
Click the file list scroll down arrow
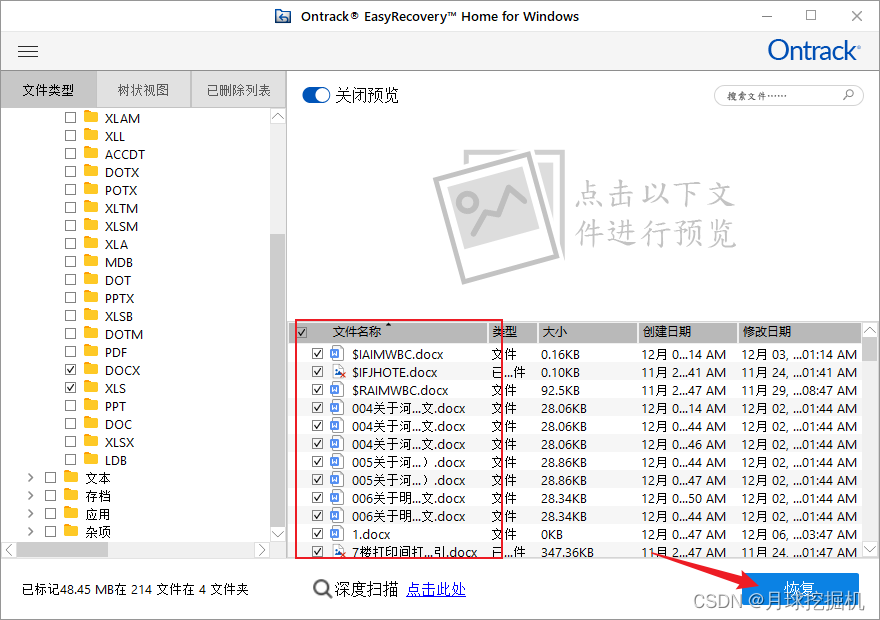[869, 549]
